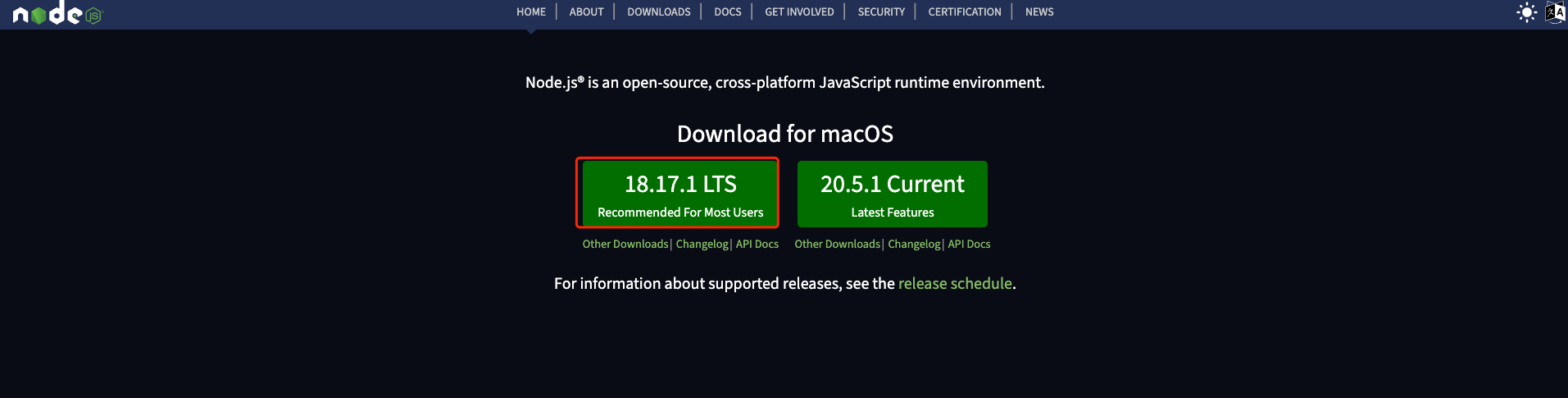Toggle dark/light theme sun icon

pos(1526,12)
